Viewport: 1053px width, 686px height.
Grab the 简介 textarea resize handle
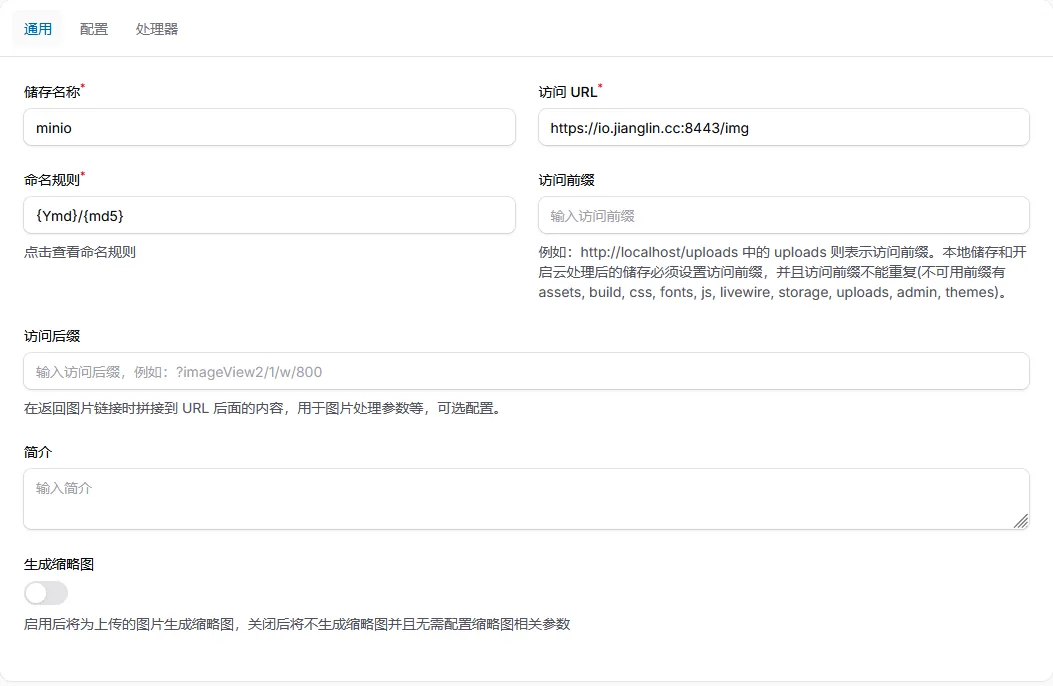pos(1020,521)
